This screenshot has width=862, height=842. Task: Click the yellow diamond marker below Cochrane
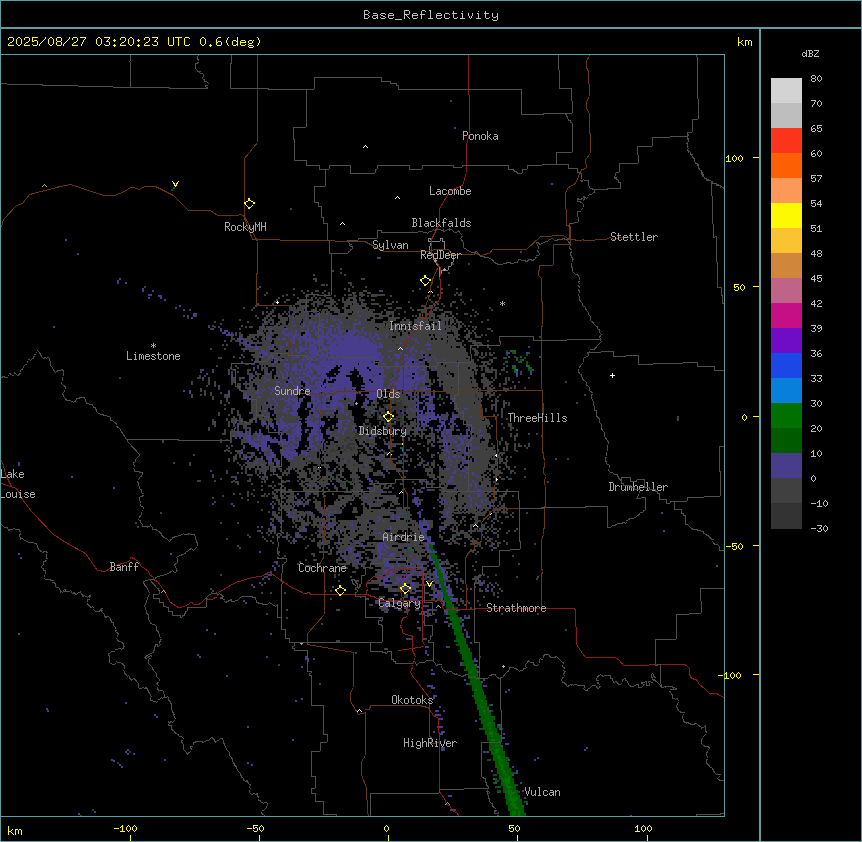(x=340, y=591)
